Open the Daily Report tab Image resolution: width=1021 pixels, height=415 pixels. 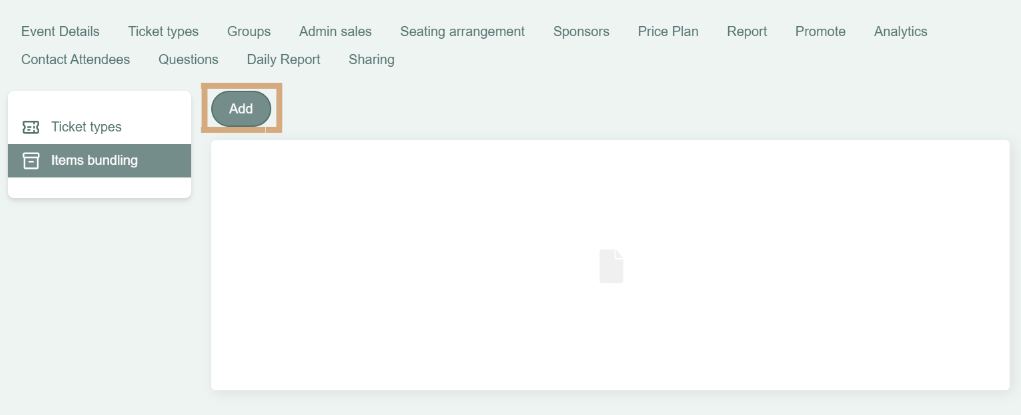283,59
